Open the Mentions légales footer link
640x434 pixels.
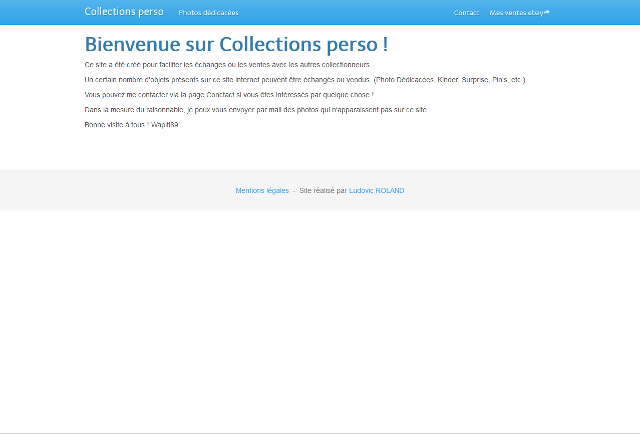(x=262, y=190)
